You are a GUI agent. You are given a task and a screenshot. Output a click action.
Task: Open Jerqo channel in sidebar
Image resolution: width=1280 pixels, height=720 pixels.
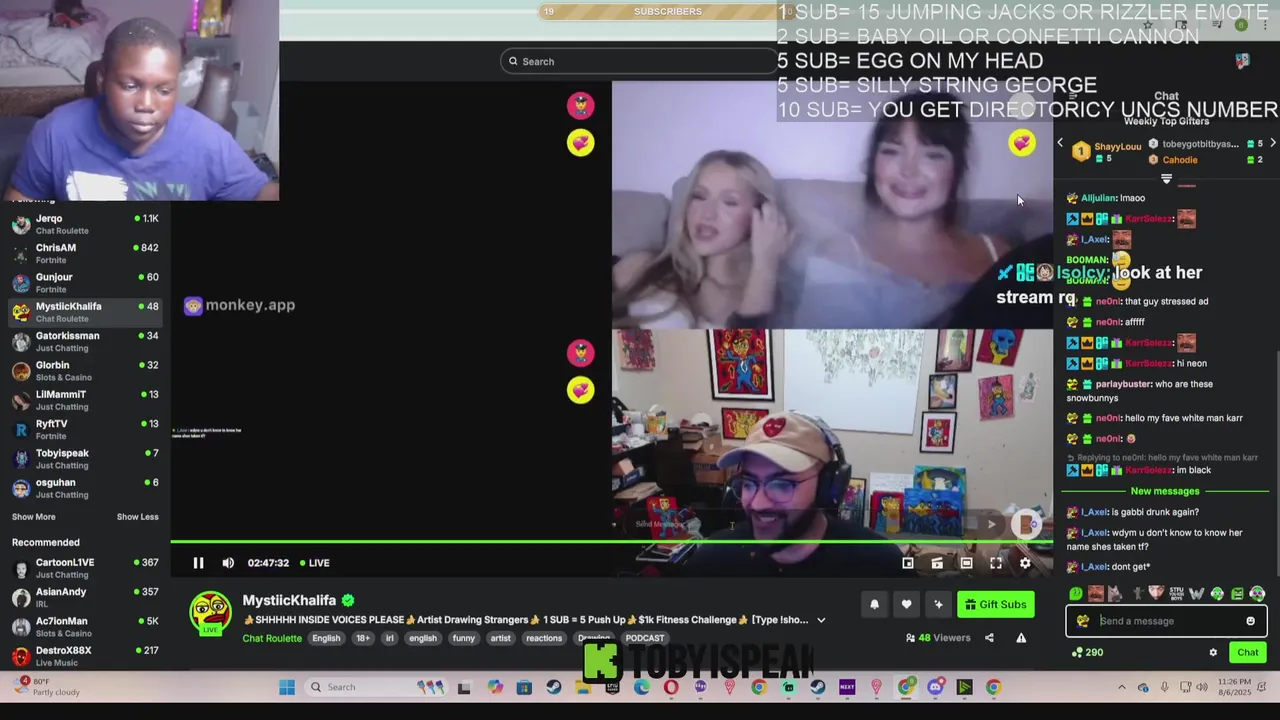(x=85, y=224)
